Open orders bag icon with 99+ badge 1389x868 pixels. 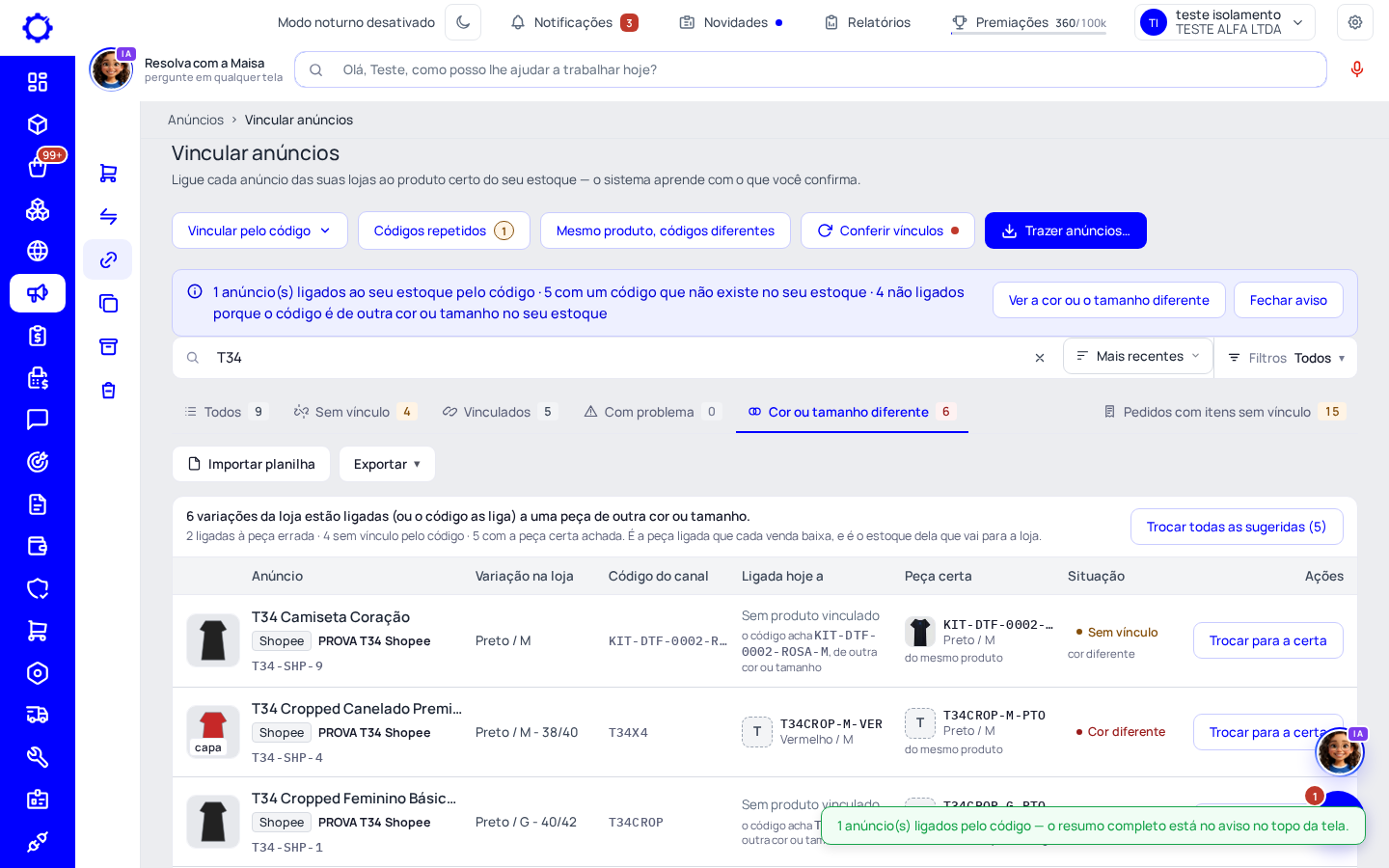(38, 167)
